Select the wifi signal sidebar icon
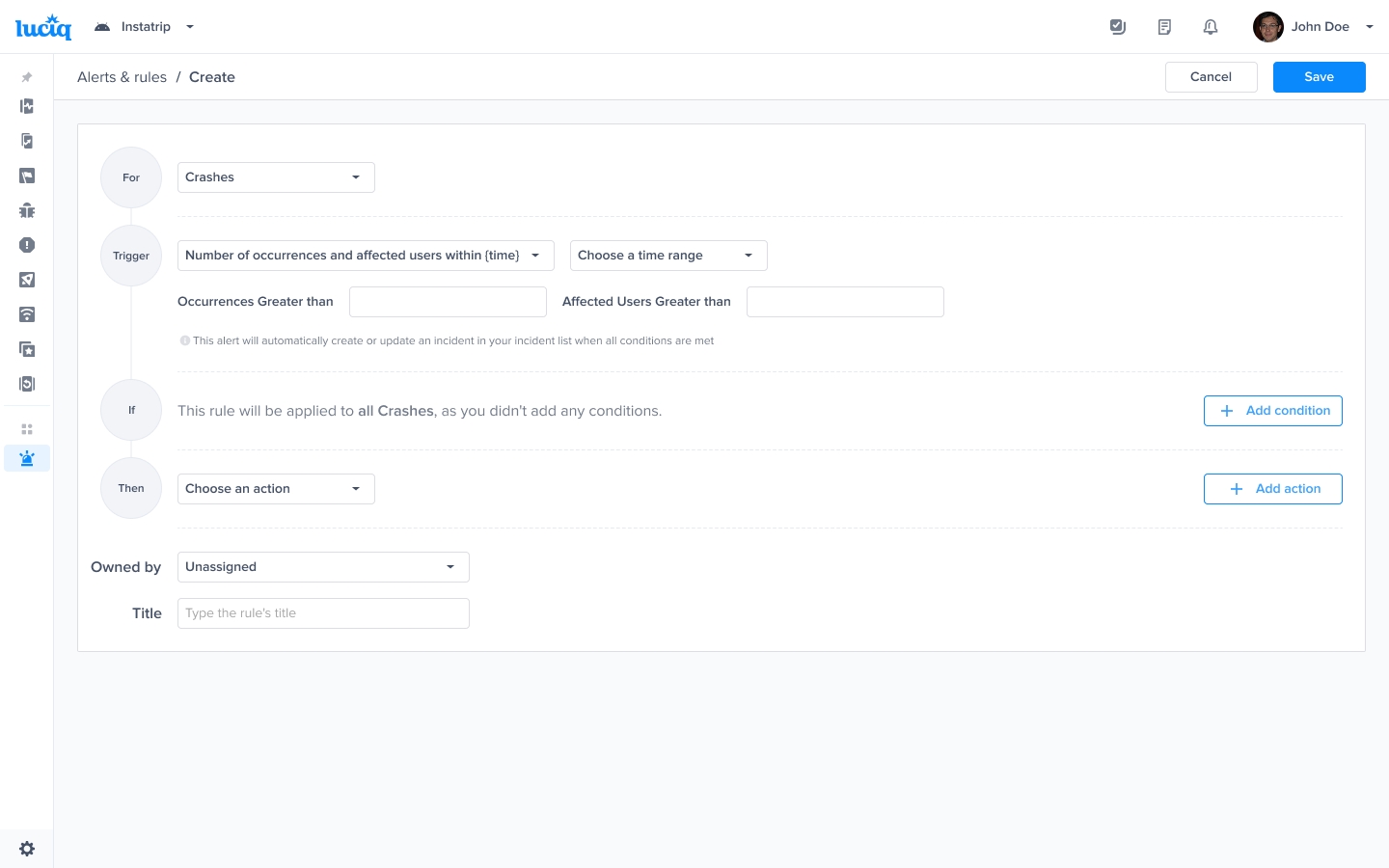Screen dimensions: 1389x868 pyautogui.click(x=27, y=314)
